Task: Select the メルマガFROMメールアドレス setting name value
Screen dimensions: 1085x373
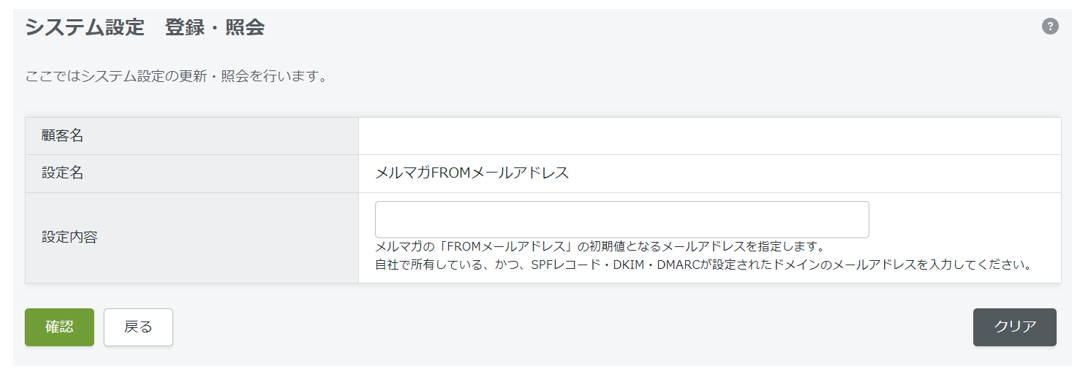Action: pos(472,173)
